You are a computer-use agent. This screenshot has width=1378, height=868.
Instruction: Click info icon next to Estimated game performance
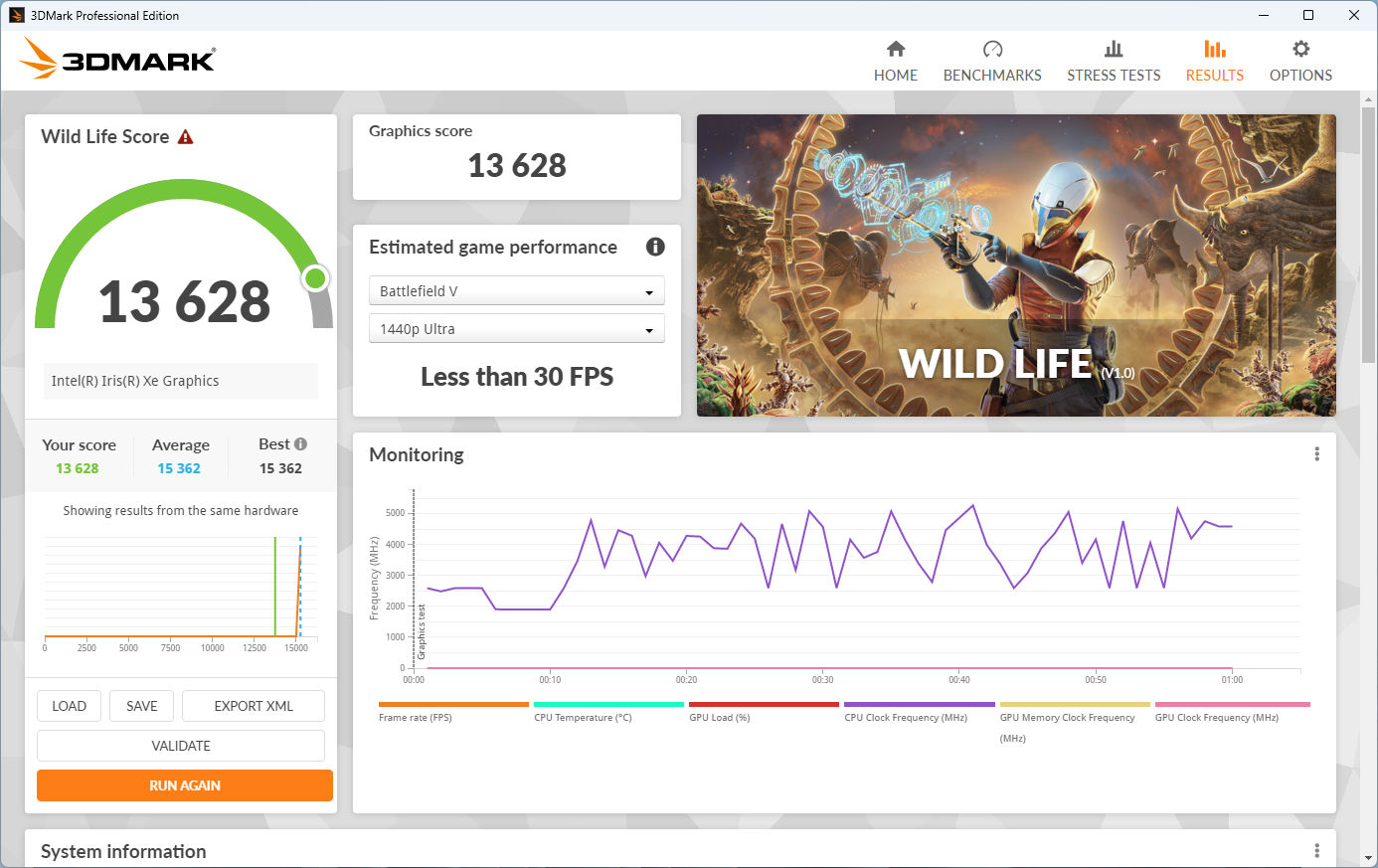point(655,248)
